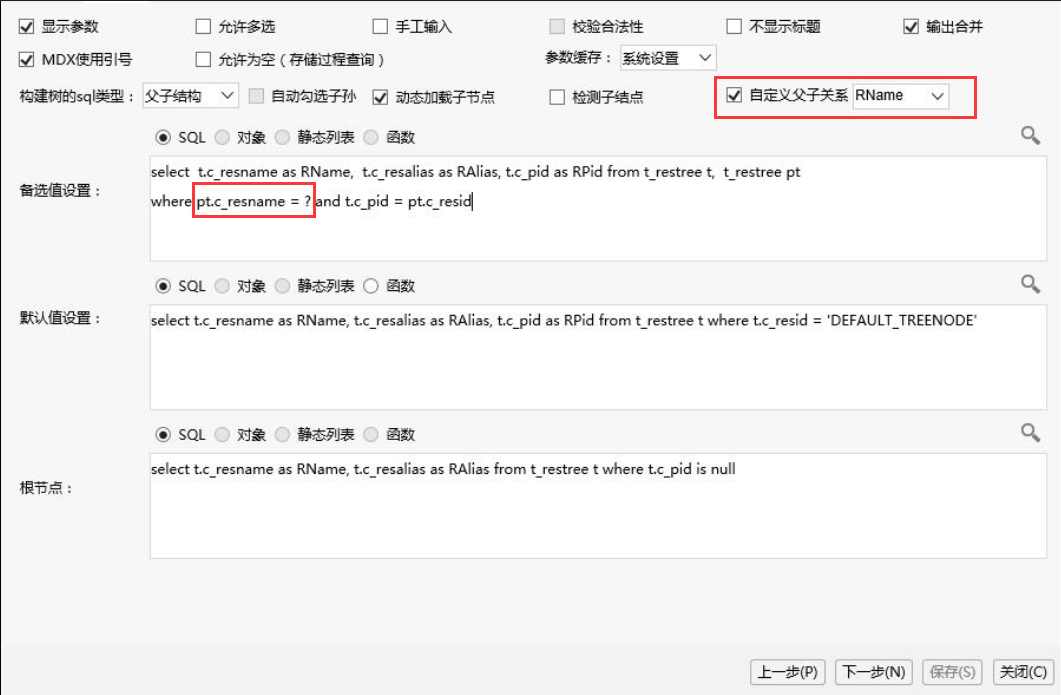Open the RName dropdown list
Screen dimensions: 1061x695
(x=901, y=96)
